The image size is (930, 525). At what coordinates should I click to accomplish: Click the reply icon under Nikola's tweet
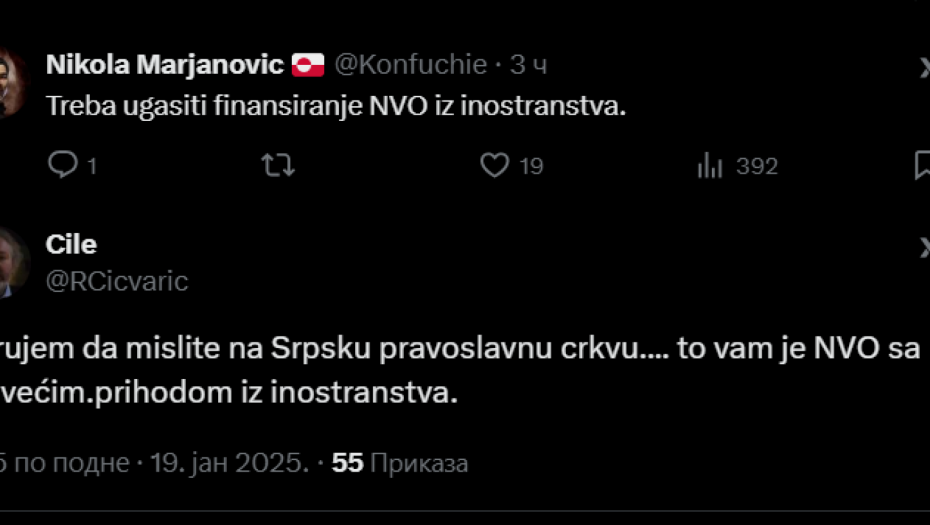(62, 165)
